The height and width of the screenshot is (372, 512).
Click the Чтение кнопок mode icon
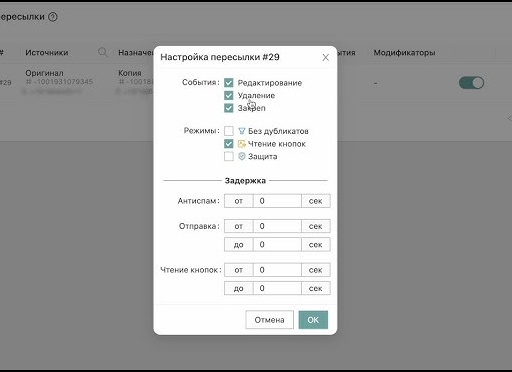pyautogui.click(x=242, y=144)
